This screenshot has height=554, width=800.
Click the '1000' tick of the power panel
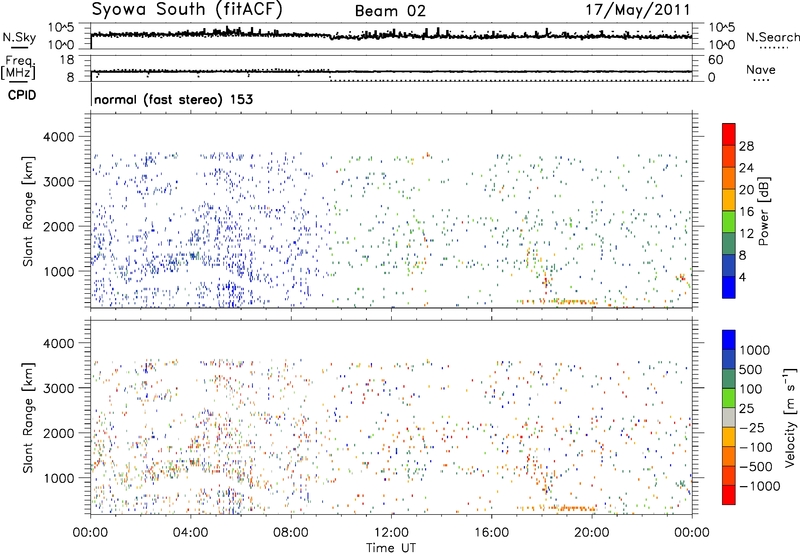click(59, 271)
